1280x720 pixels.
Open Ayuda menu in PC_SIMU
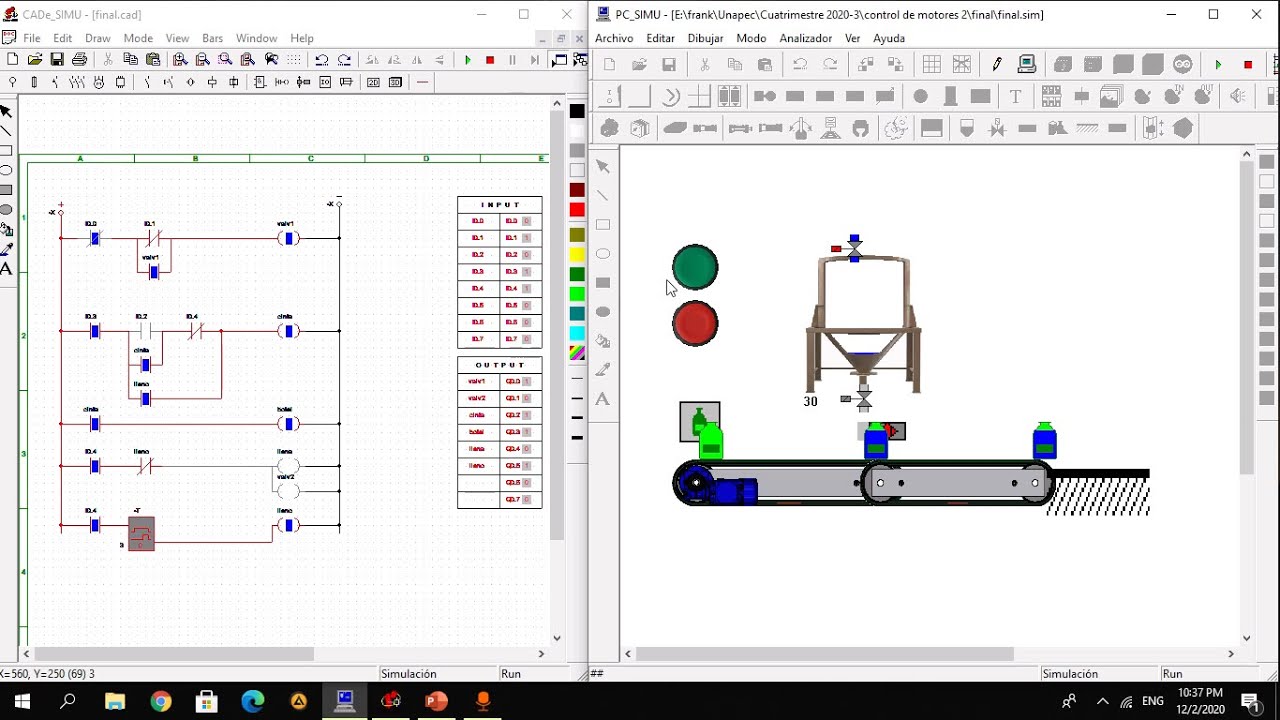click(x=889, y=38)
